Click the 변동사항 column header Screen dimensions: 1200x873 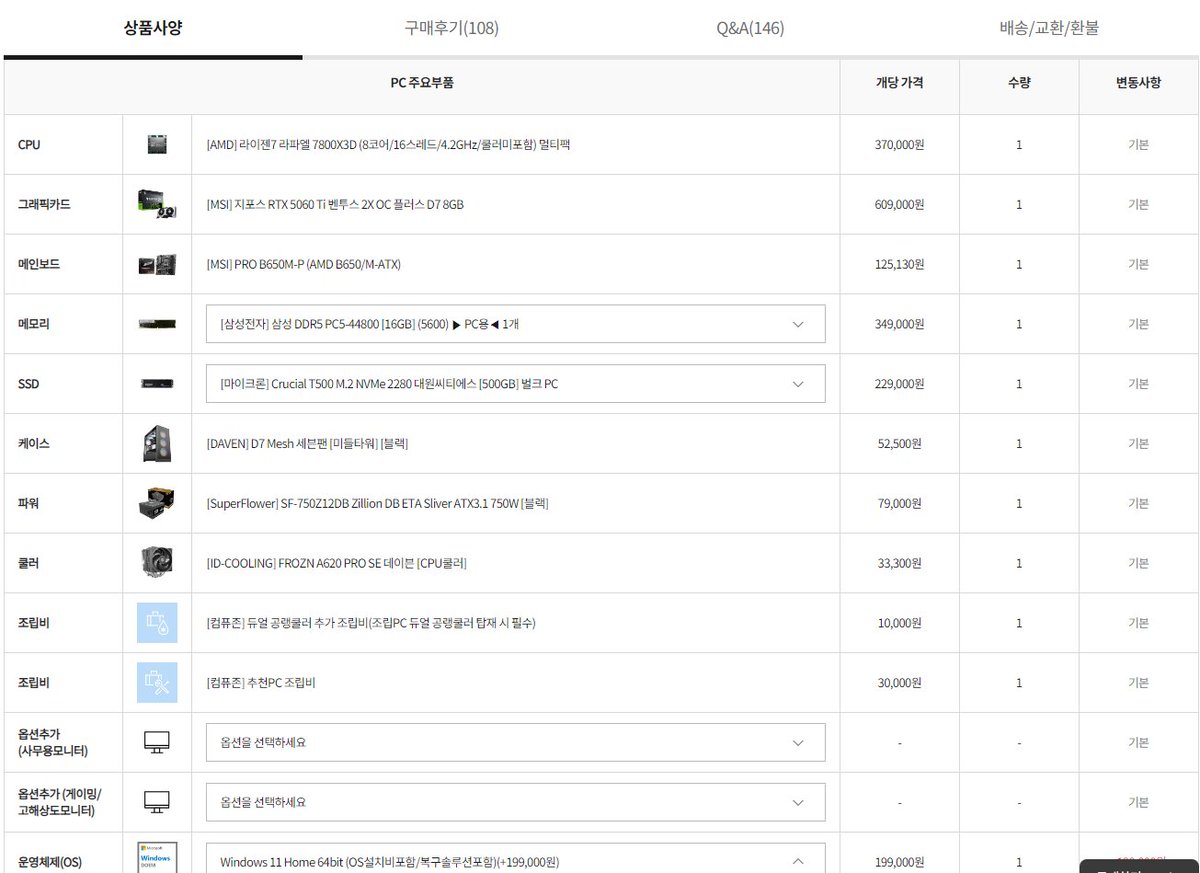point(1138,83)
